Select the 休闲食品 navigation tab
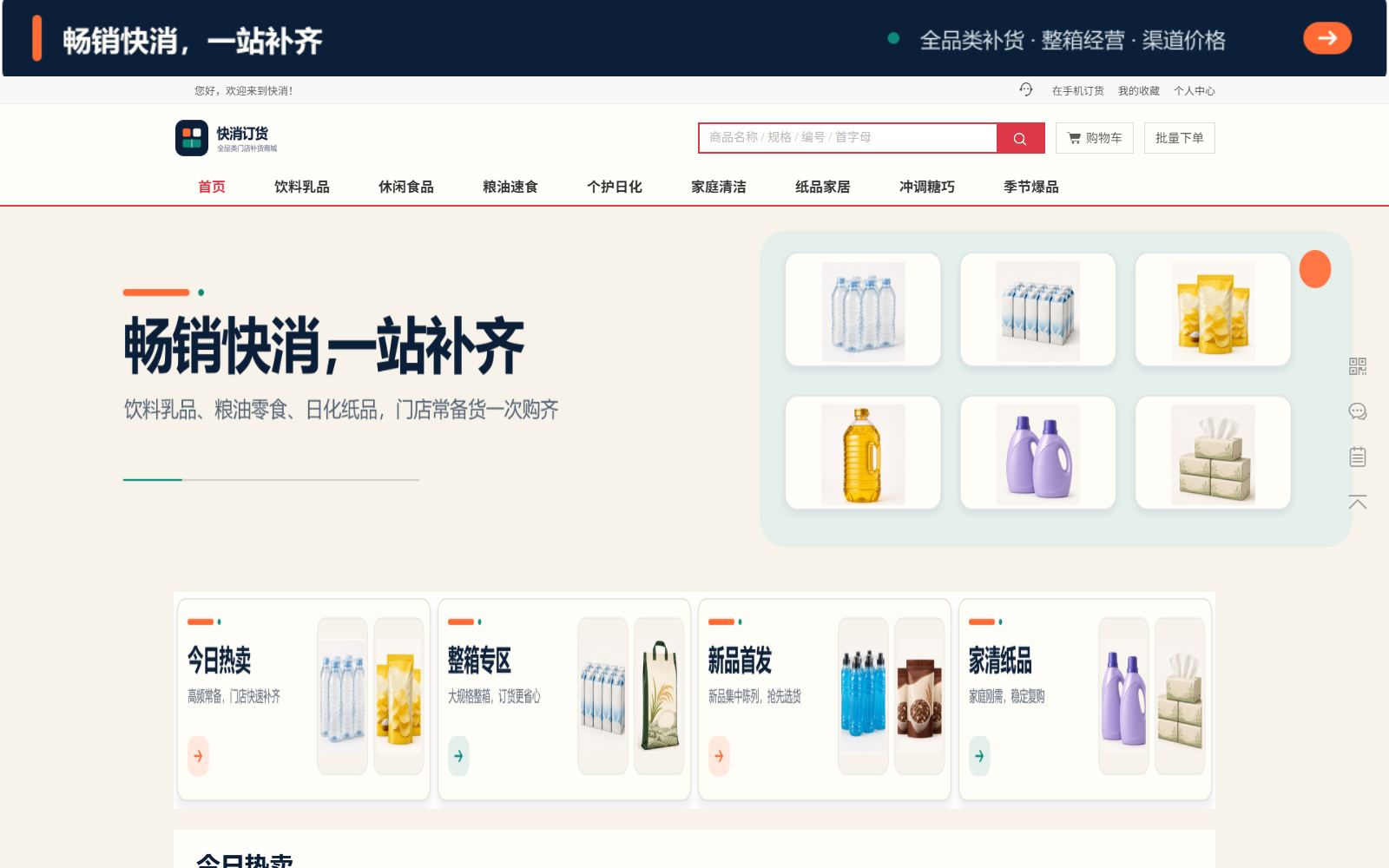Screen dimensions: 1389x868 (406, 187)
